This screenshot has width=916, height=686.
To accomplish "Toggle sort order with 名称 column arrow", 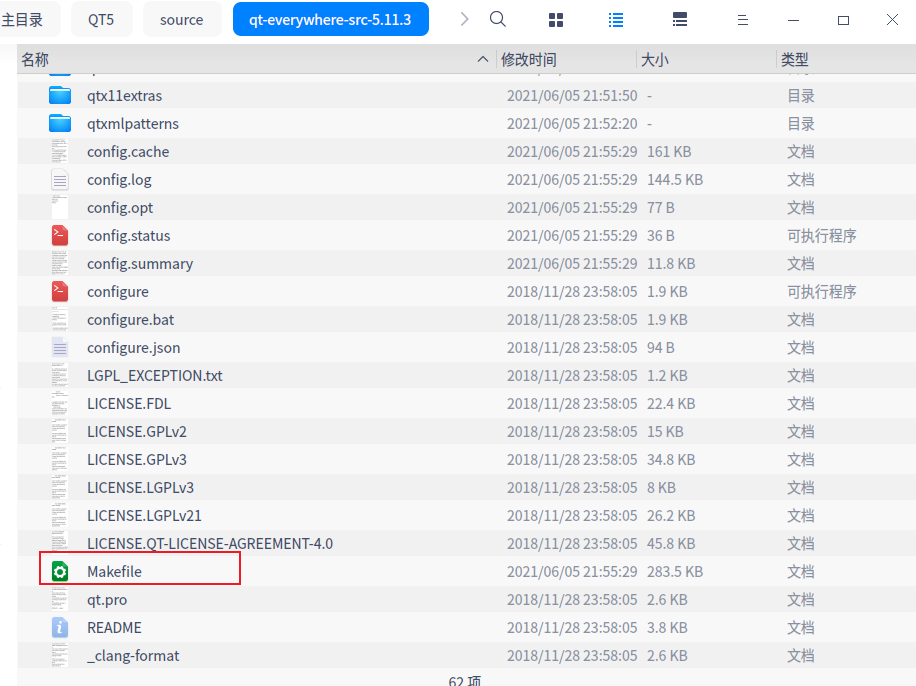I will pyautogui.click(x=483, y=59).
